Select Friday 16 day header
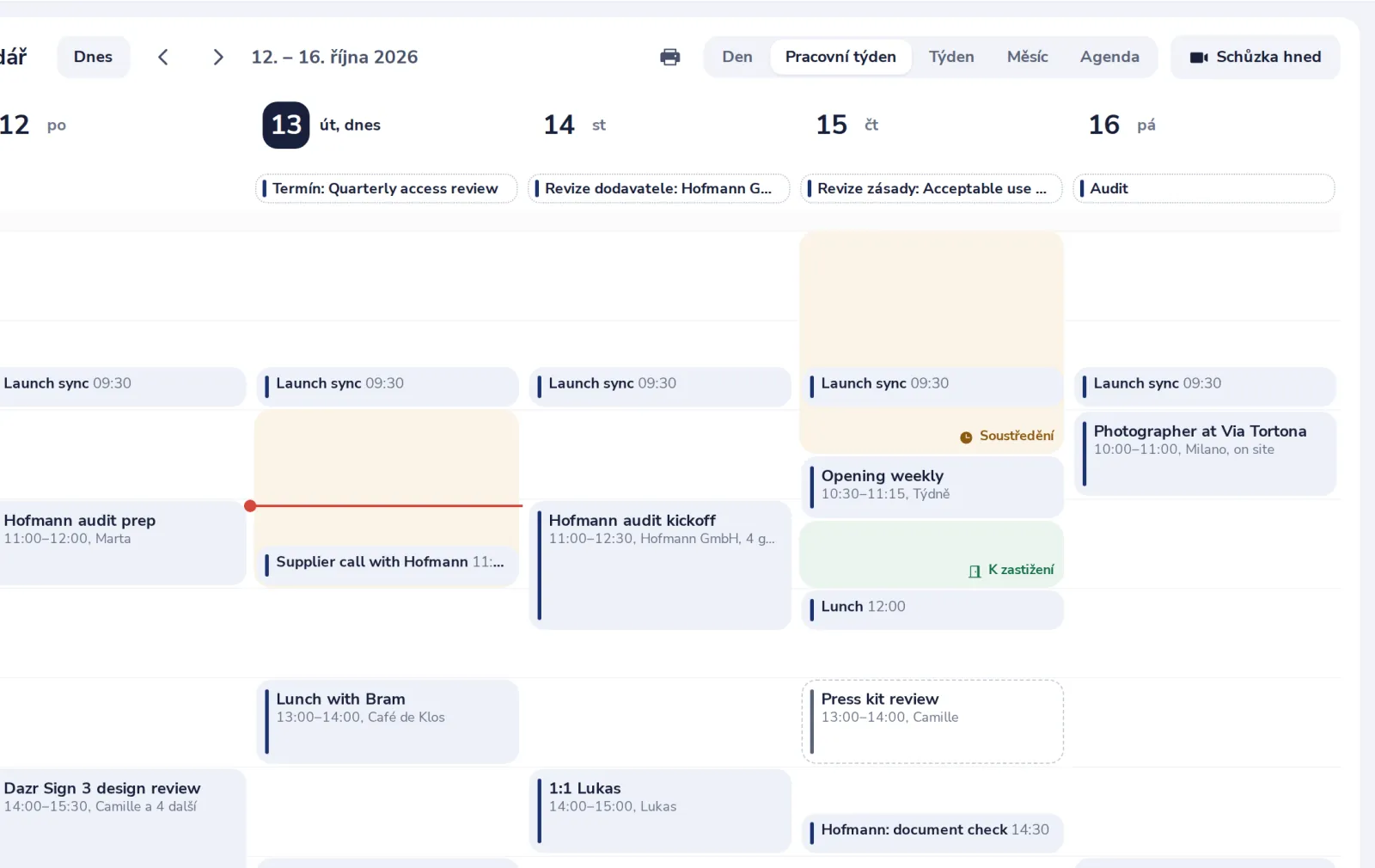The width and height of the screenshot is (1375, 868). click(x=1121, y=125)
